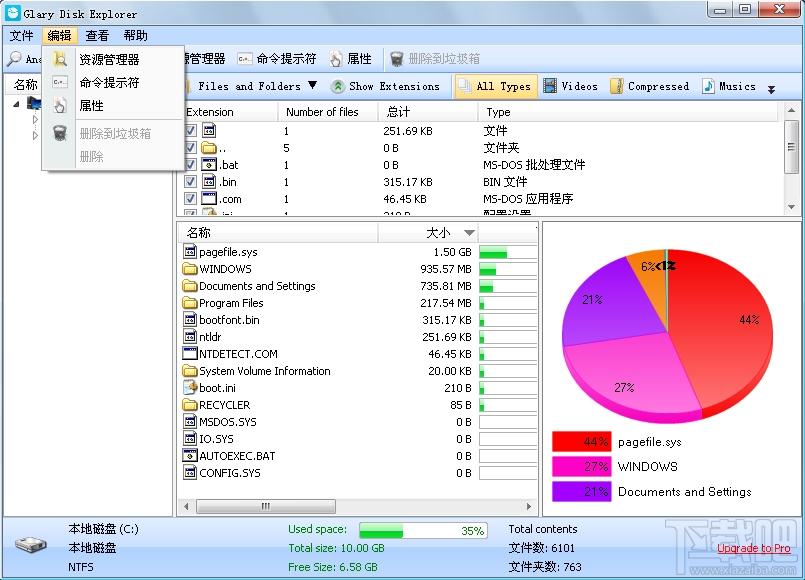Click the Glary Disk Explorer app icon
The height and width of the screenshot is (580, 805).
click(12, 12)
